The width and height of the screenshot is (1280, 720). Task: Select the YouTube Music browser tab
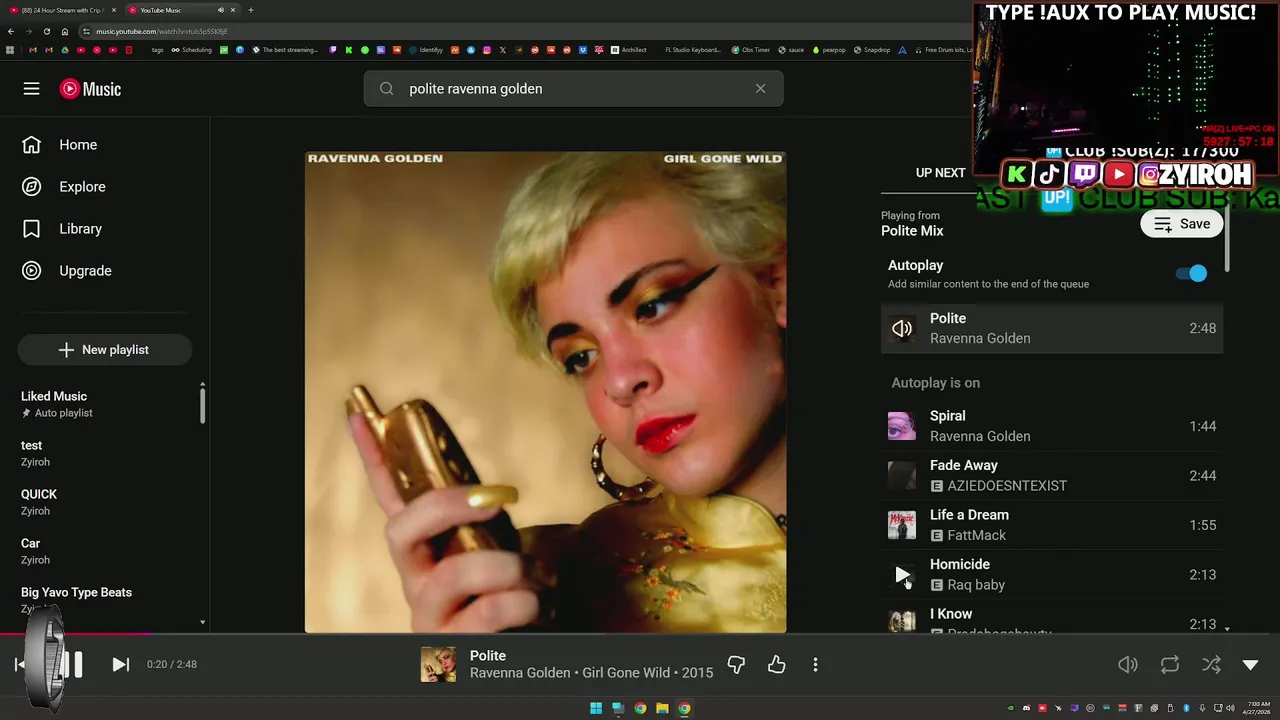181,10
